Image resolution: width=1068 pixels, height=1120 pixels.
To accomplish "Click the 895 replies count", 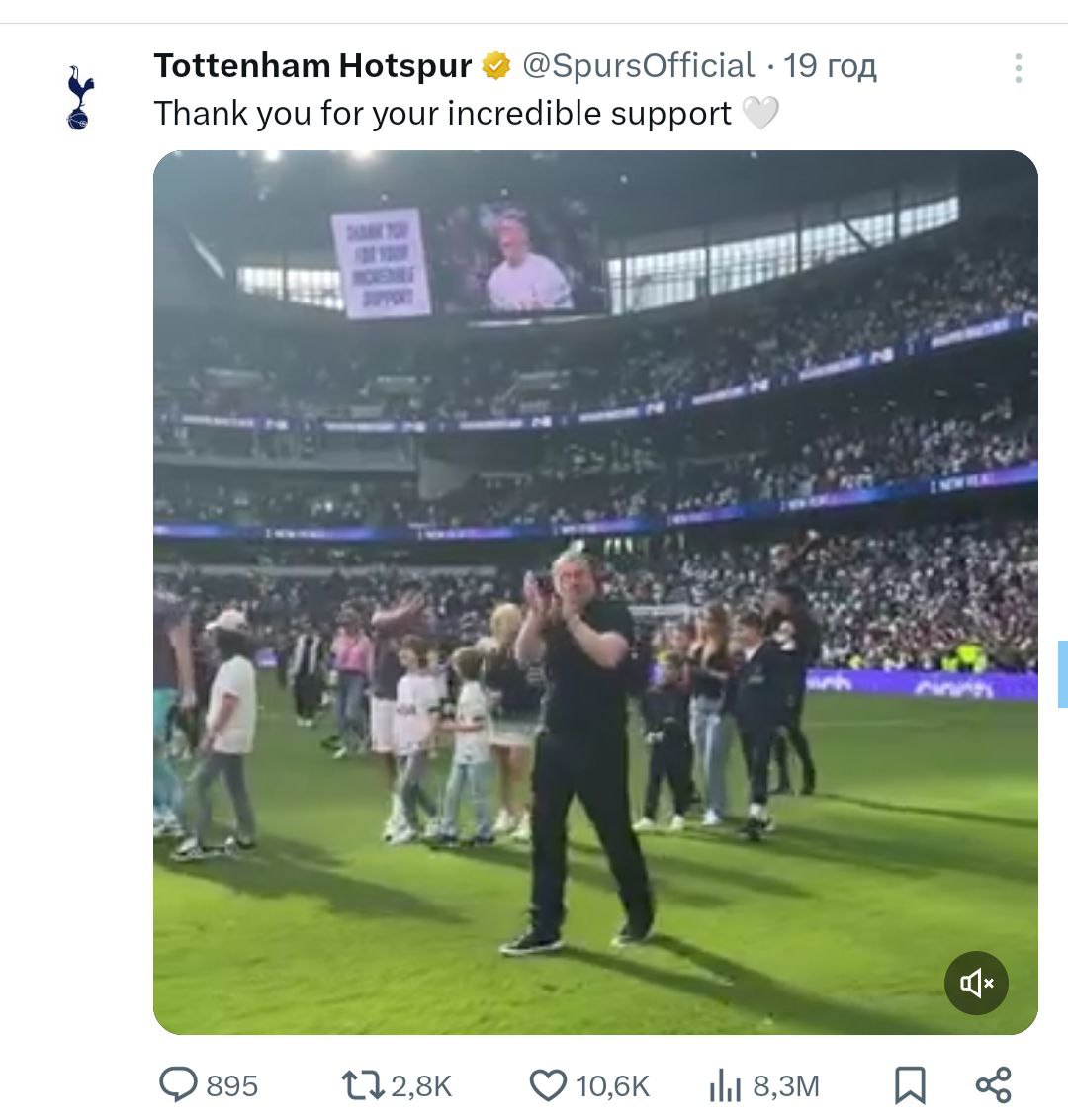I will click(x=232, y=1086).
